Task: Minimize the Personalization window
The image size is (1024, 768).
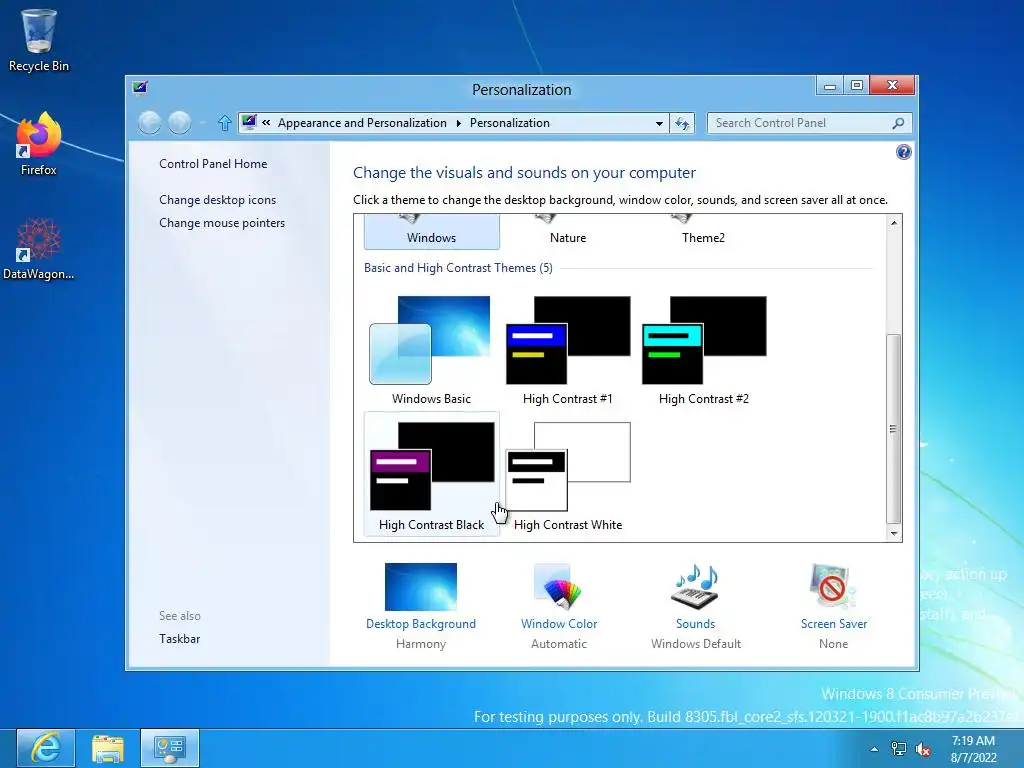Action: (x=829, y=86)
